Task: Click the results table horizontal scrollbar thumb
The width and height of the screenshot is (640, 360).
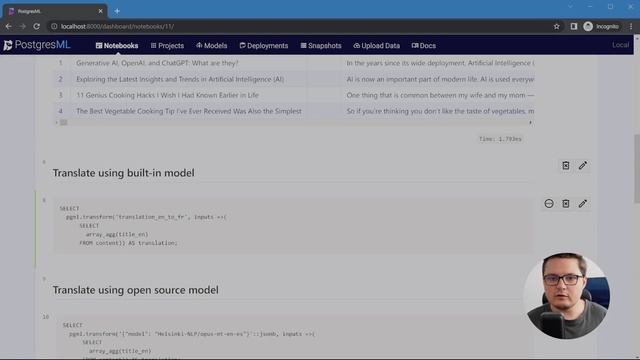Action: [64, 122]
